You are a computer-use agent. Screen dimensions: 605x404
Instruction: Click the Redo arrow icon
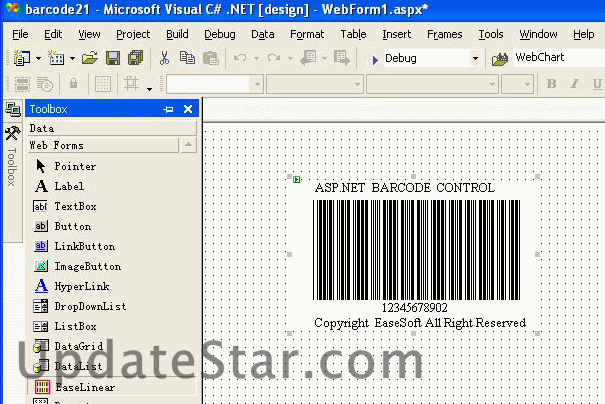274,58
